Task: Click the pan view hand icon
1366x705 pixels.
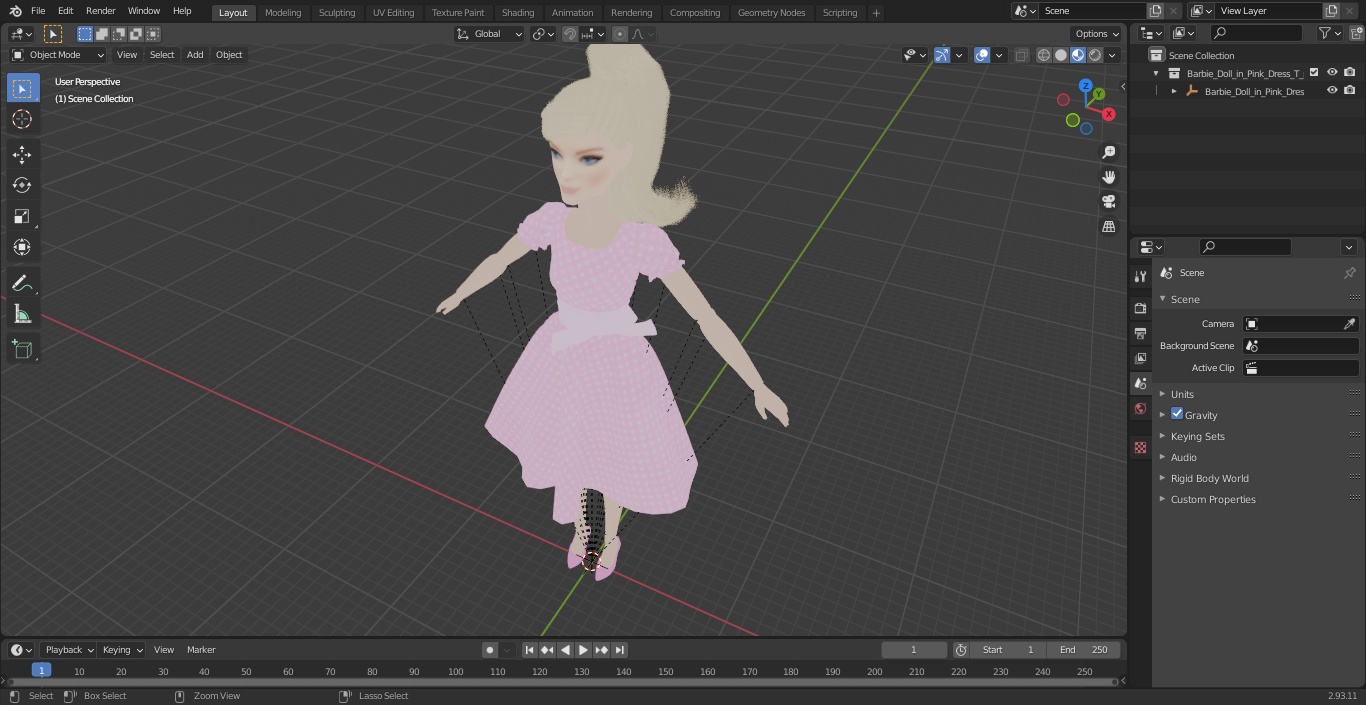Action: [x=1108, y=177]
